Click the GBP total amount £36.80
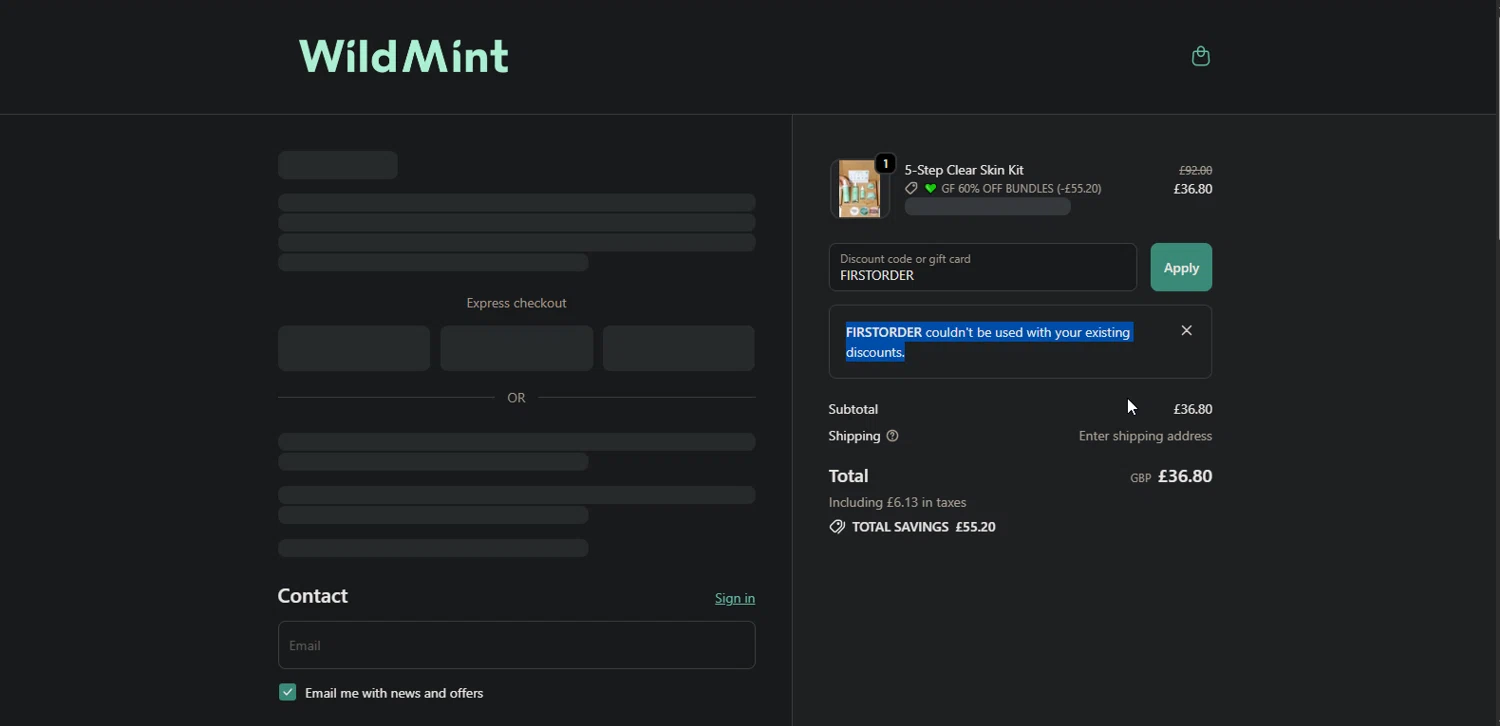Image resolution: width=1500 pixels, height=726 pixels. coord(1185,476)
